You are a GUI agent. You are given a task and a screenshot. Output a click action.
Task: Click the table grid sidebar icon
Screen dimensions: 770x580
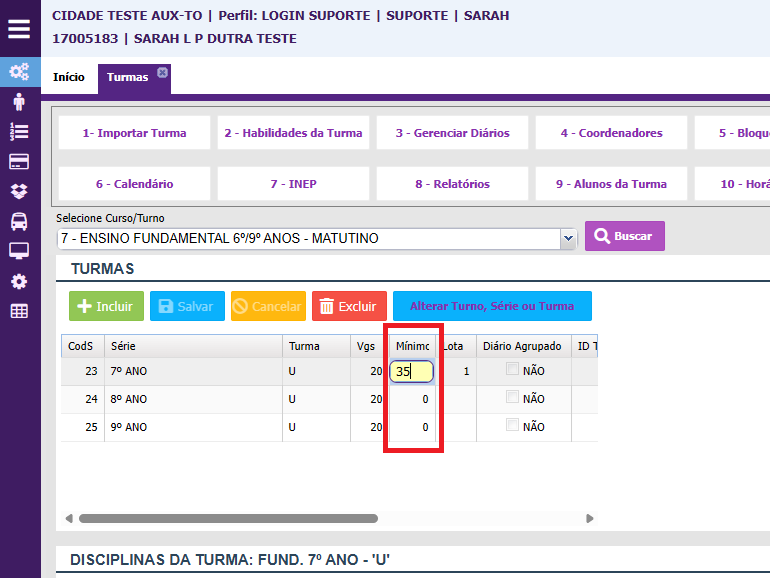19,311
